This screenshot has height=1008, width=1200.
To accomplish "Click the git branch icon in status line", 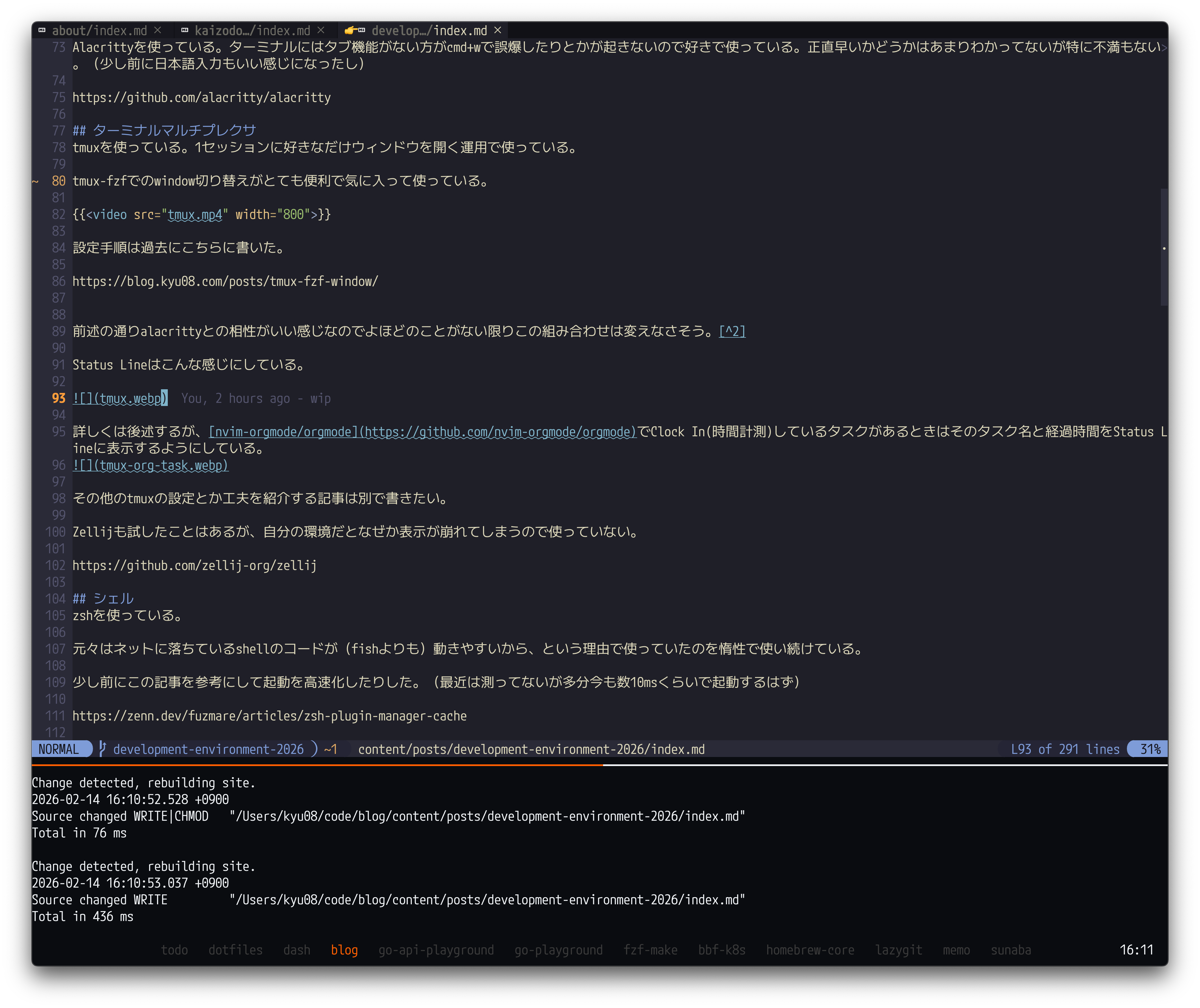I will pyautogui.click(x=102, y=748).
